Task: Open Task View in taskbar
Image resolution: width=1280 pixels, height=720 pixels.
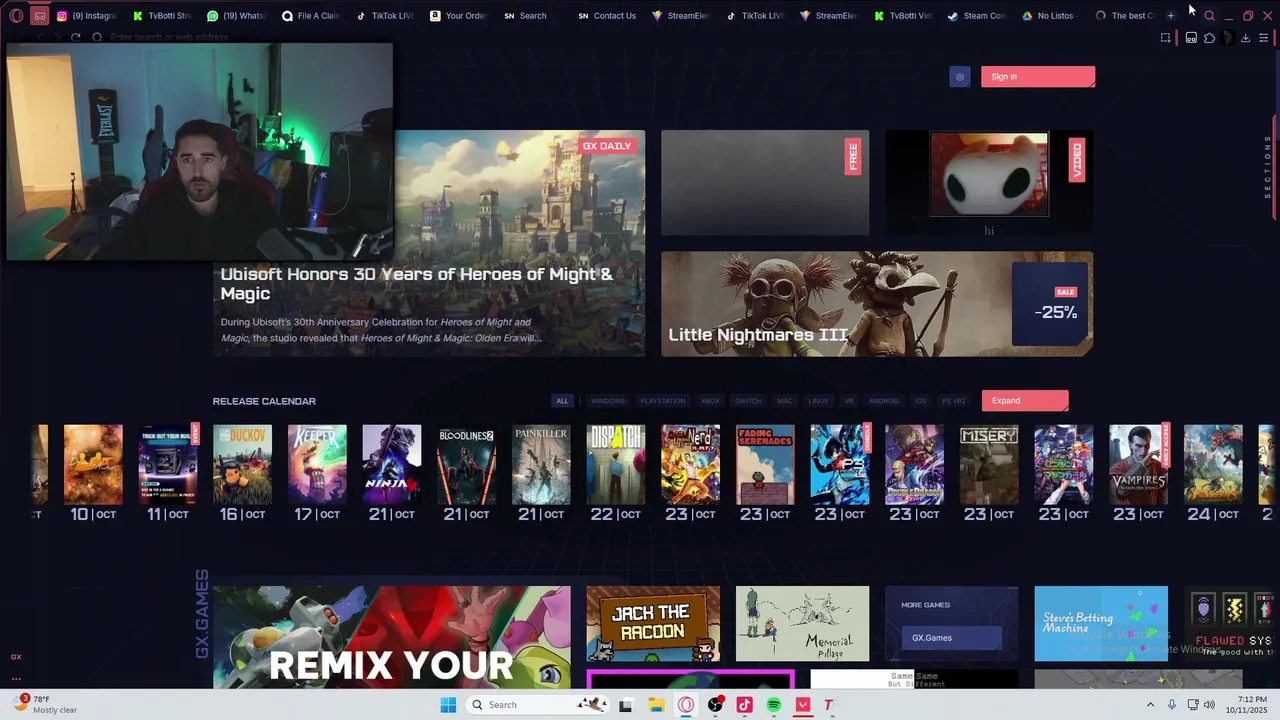Action: [626, 705]
